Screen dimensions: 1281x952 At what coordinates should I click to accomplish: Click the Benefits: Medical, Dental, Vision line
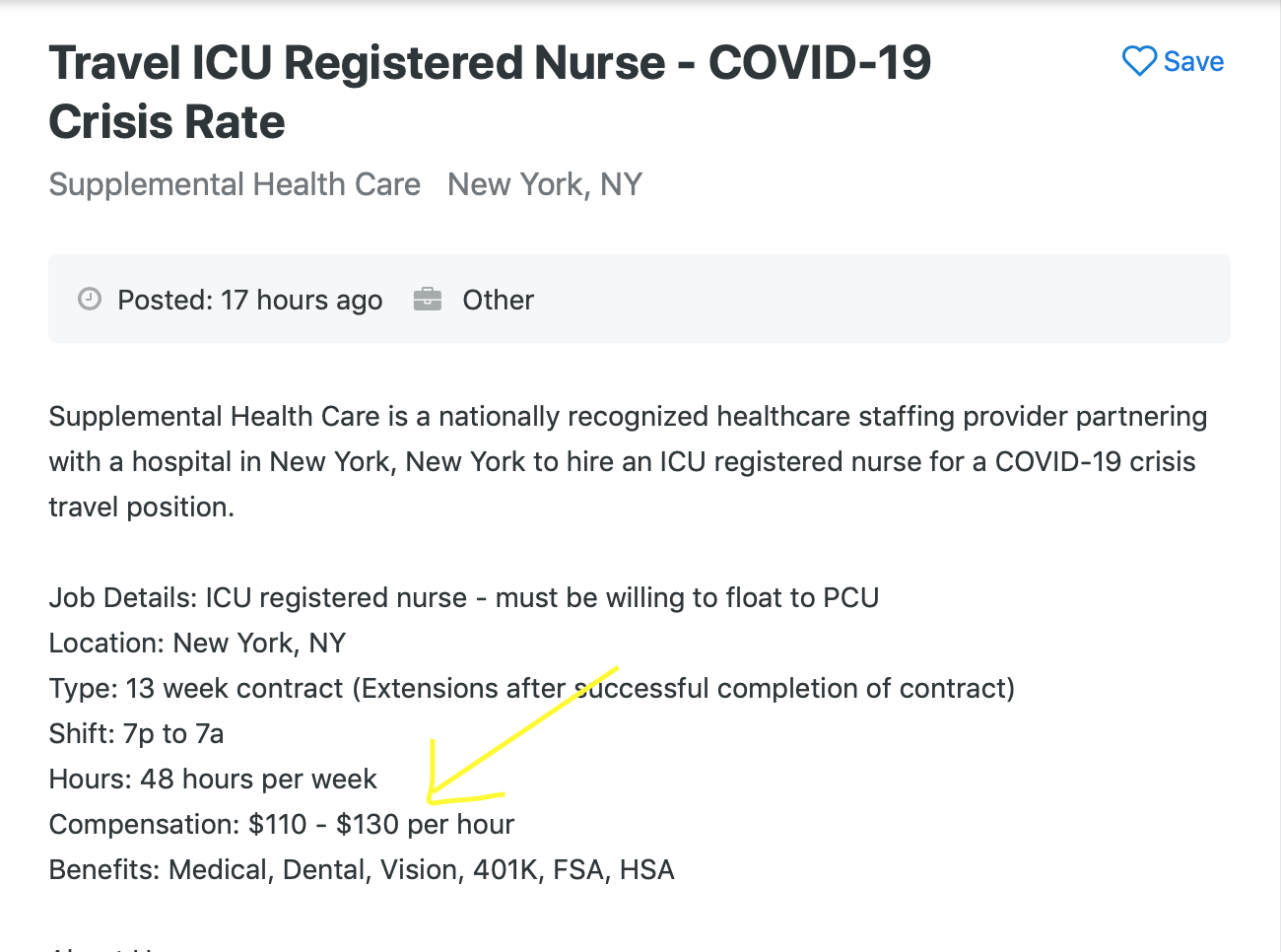click(362, 869)
